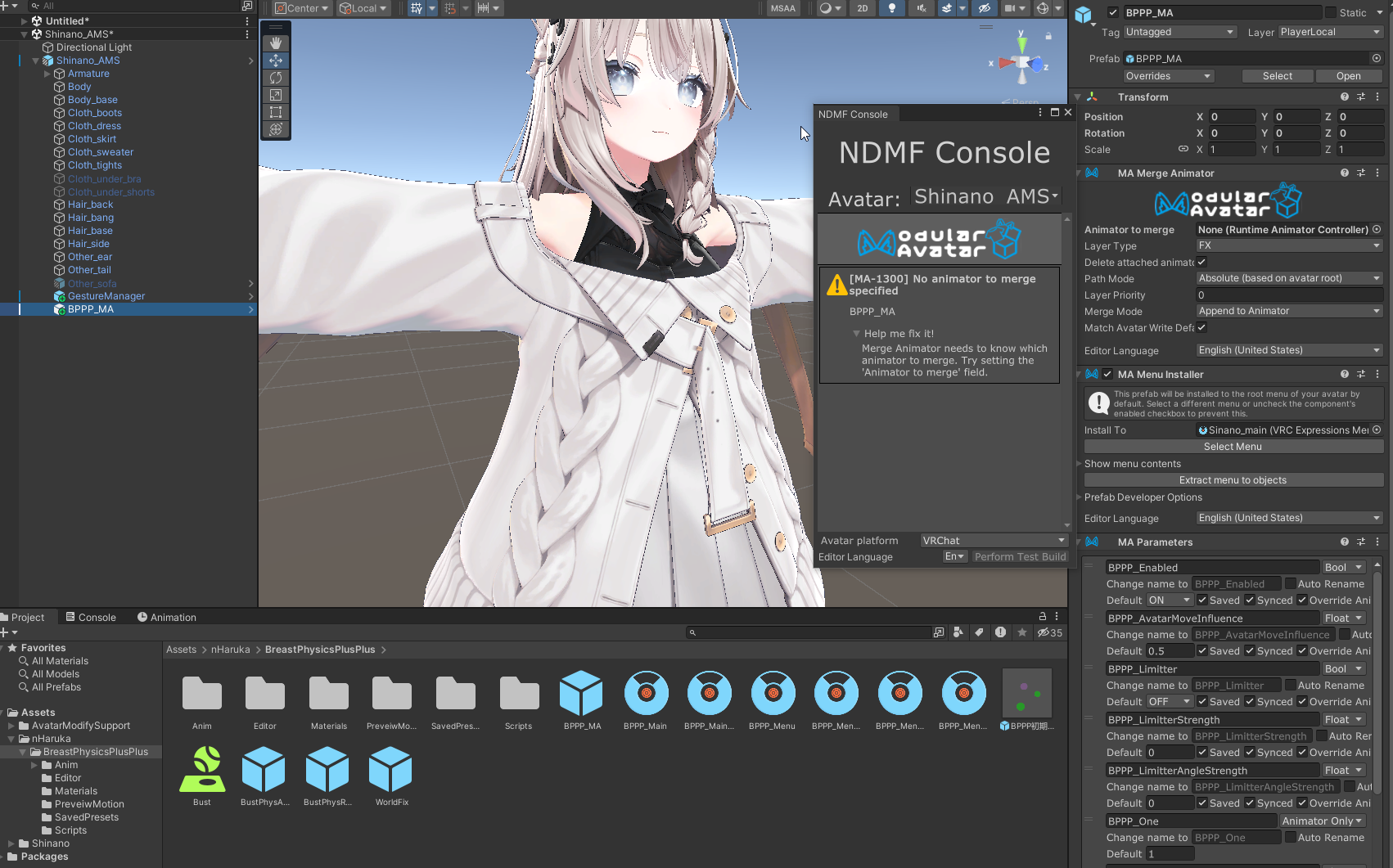Toggle scene audio mute icon
The image size is (1393, 868).
tap(922, 8)
